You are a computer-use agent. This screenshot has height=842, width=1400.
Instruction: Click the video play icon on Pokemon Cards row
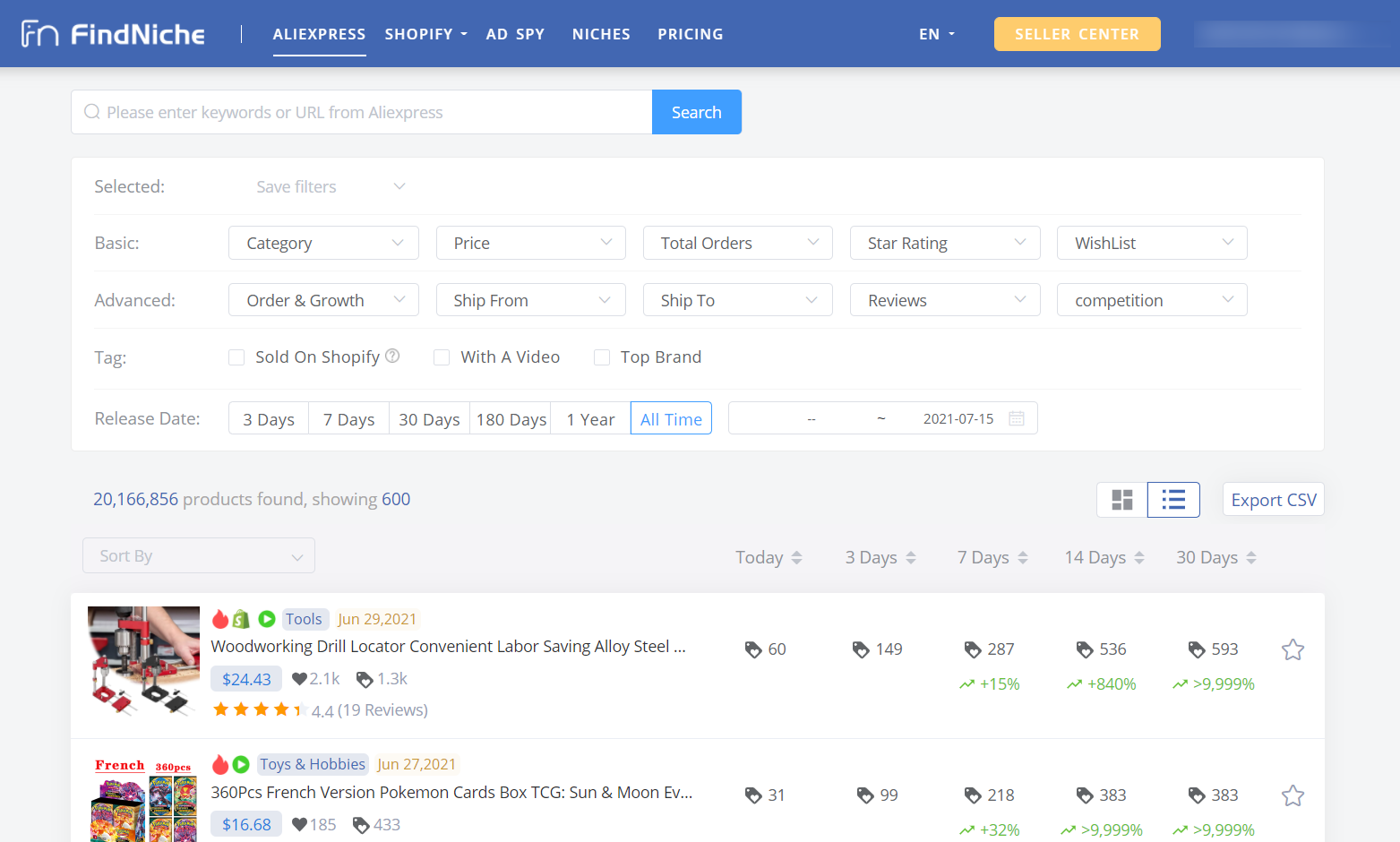click(241, 764)
